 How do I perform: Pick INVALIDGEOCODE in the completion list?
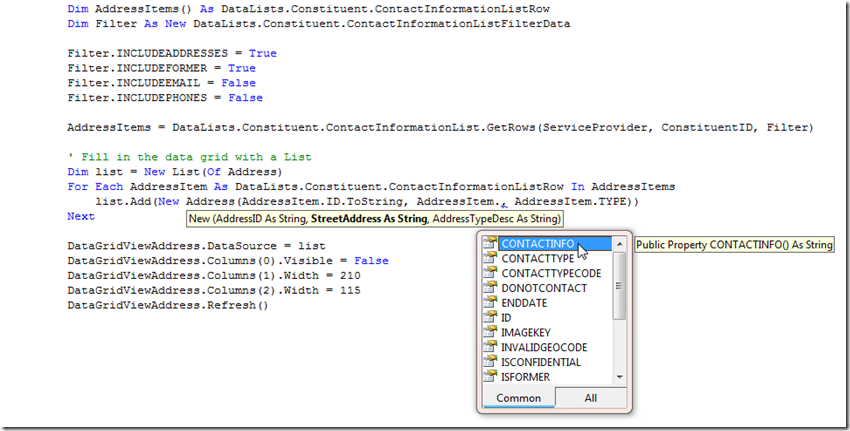coord(543,347)
